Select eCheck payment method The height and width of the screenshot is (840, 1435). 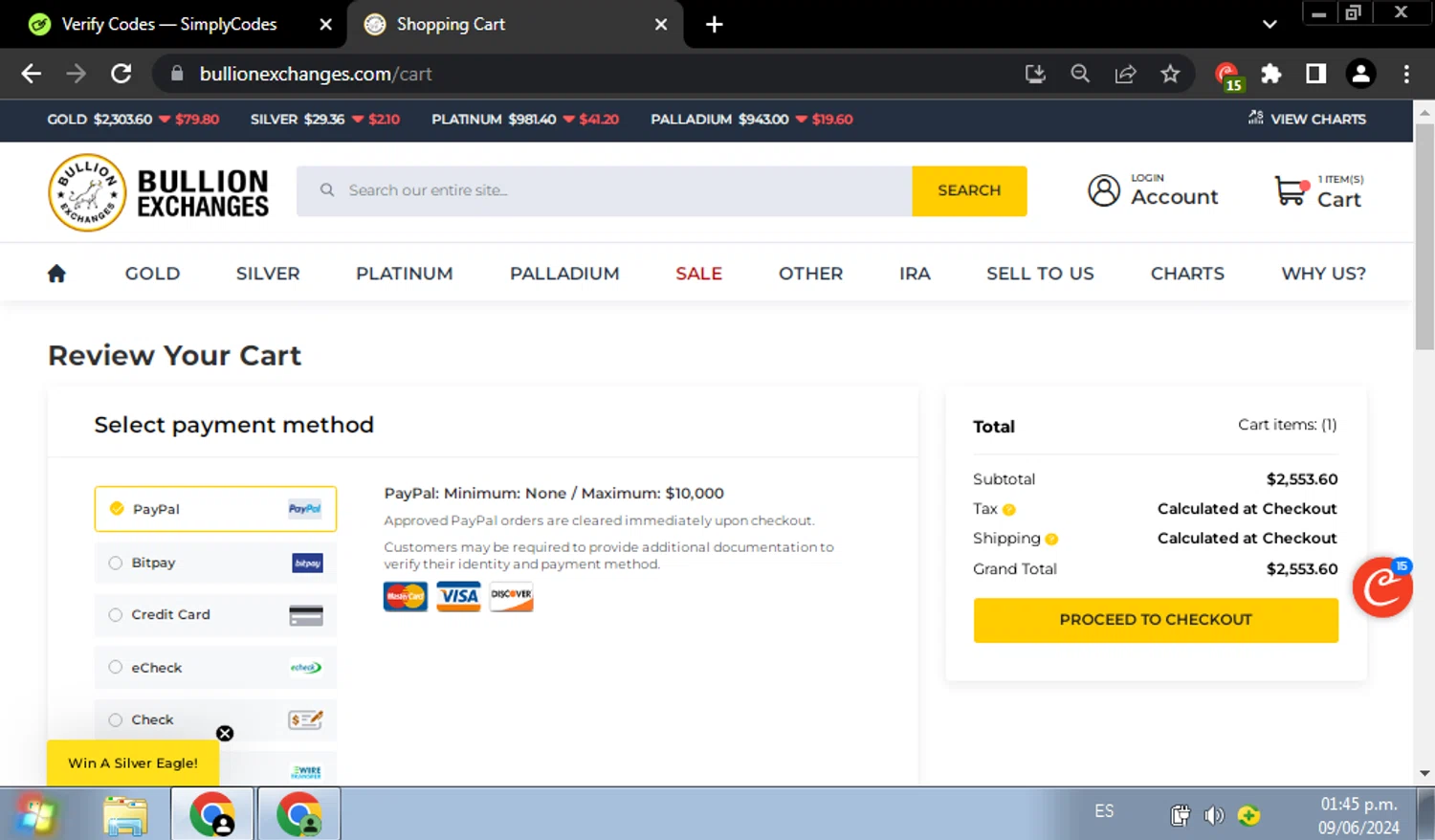click(215, 668)
